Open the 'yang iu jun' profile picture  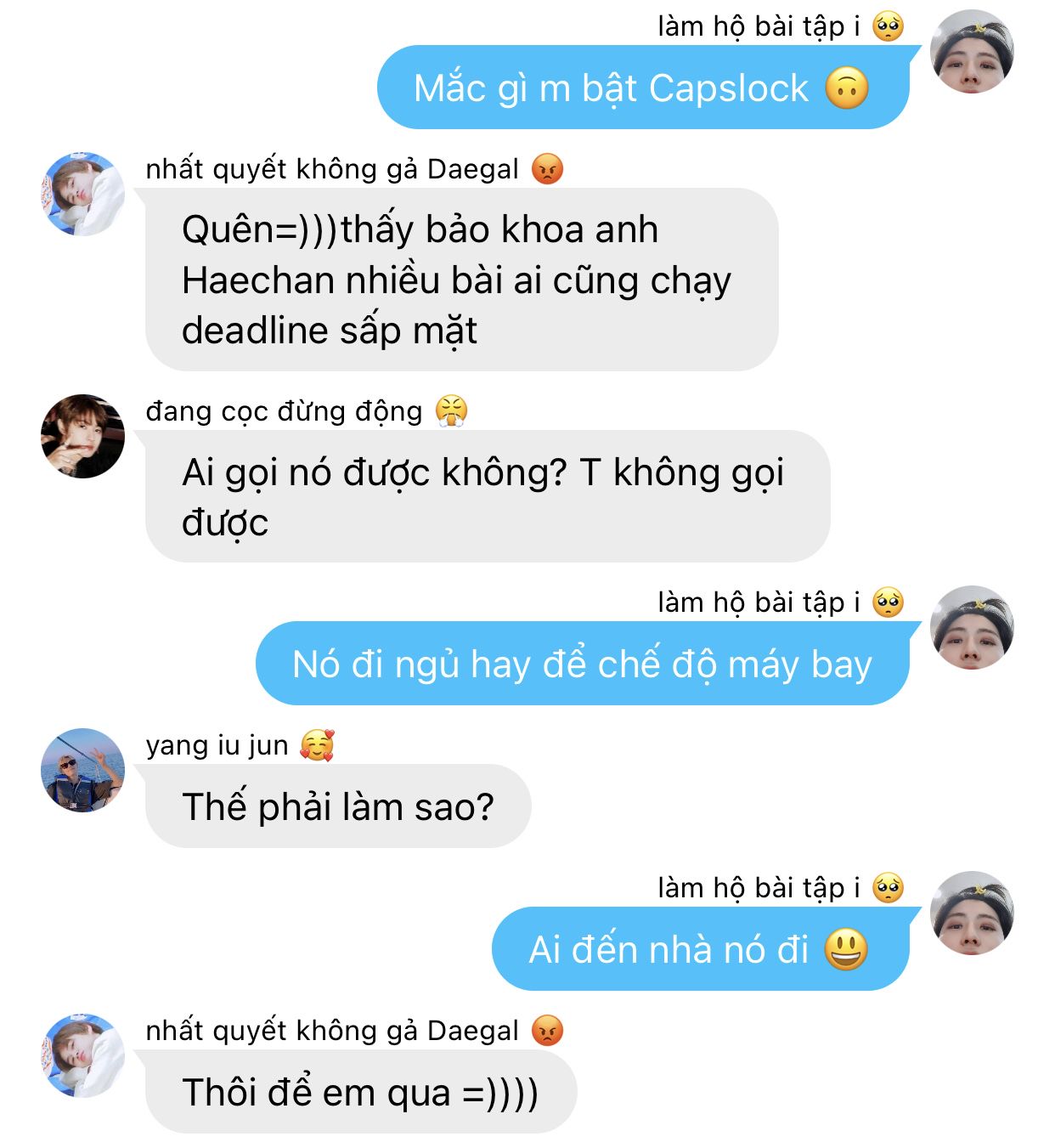83,770
